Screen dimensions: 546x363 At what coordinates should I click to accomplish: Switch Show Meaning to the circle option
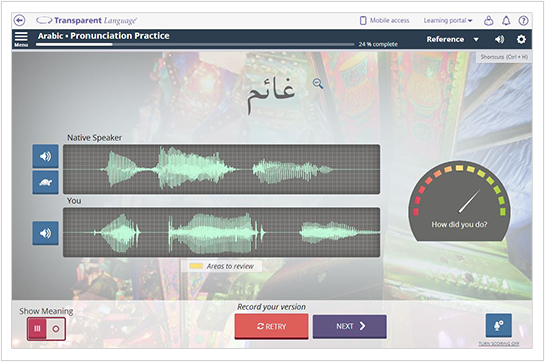[x=56, y=329]
